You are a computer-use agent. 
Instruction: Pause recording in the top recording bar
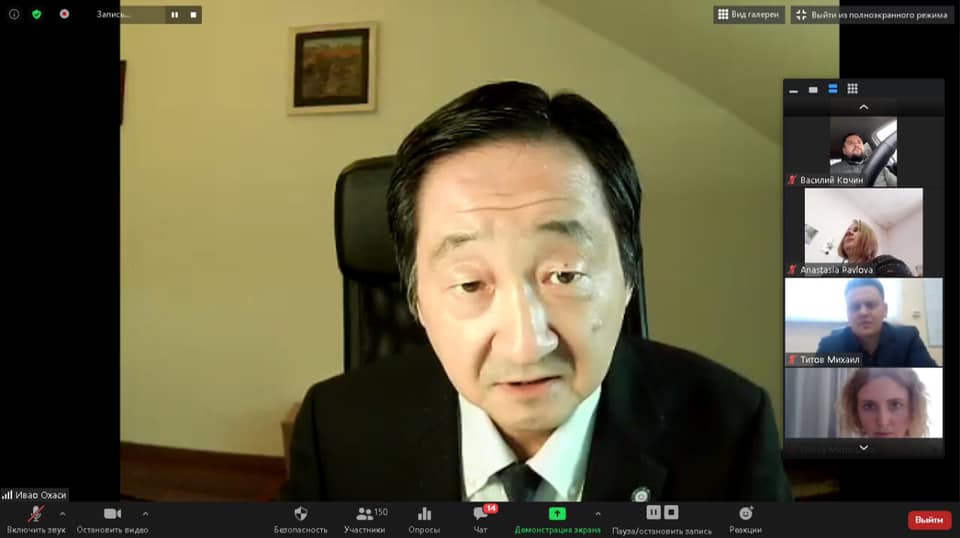(x=175, y=15)
